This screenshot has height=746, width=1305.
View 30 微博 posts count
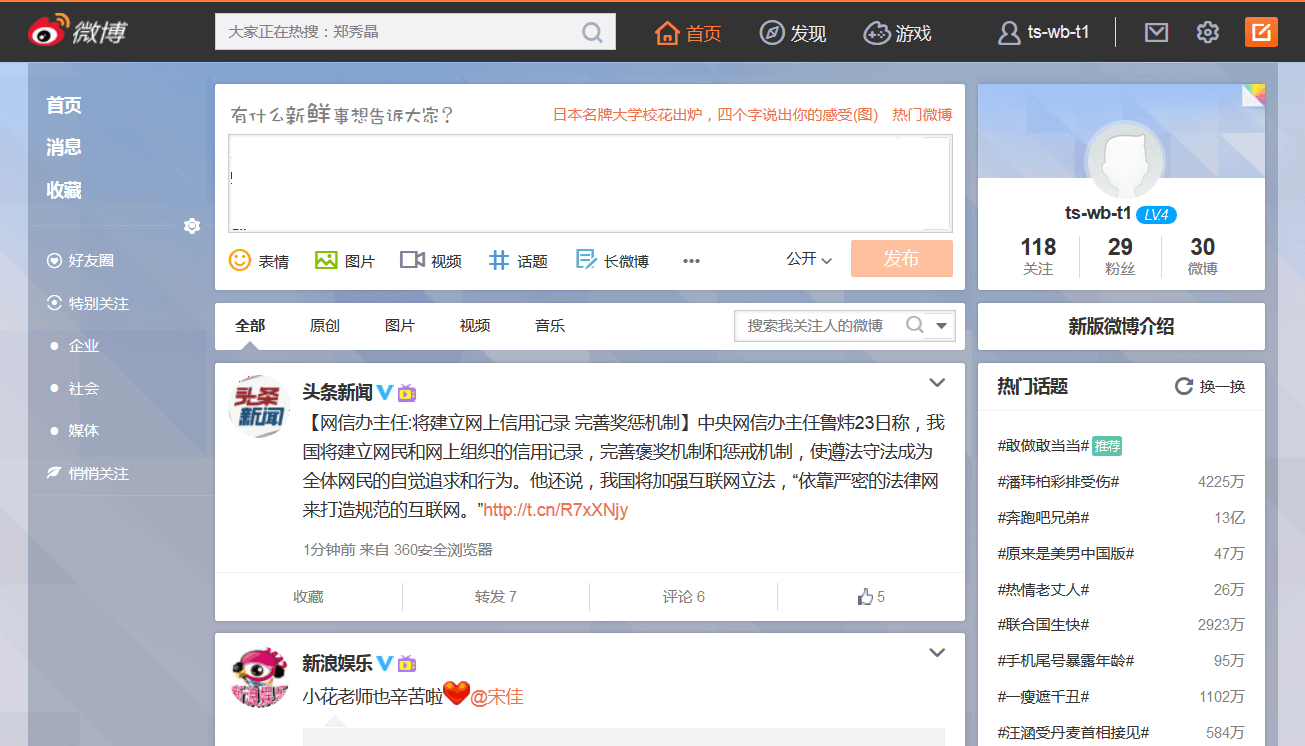click(x=1203, y=255)
